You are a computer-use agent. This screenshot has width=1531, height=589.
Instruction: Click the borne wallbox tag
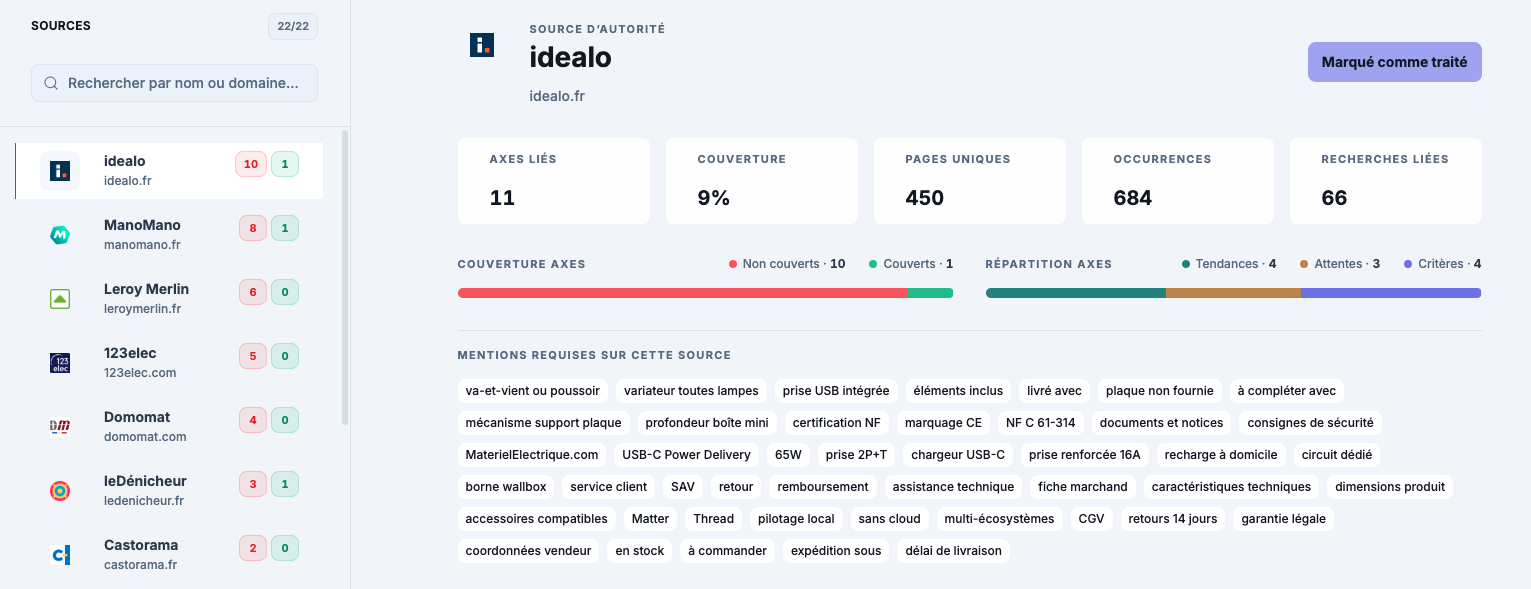click(x=506, y=487)
